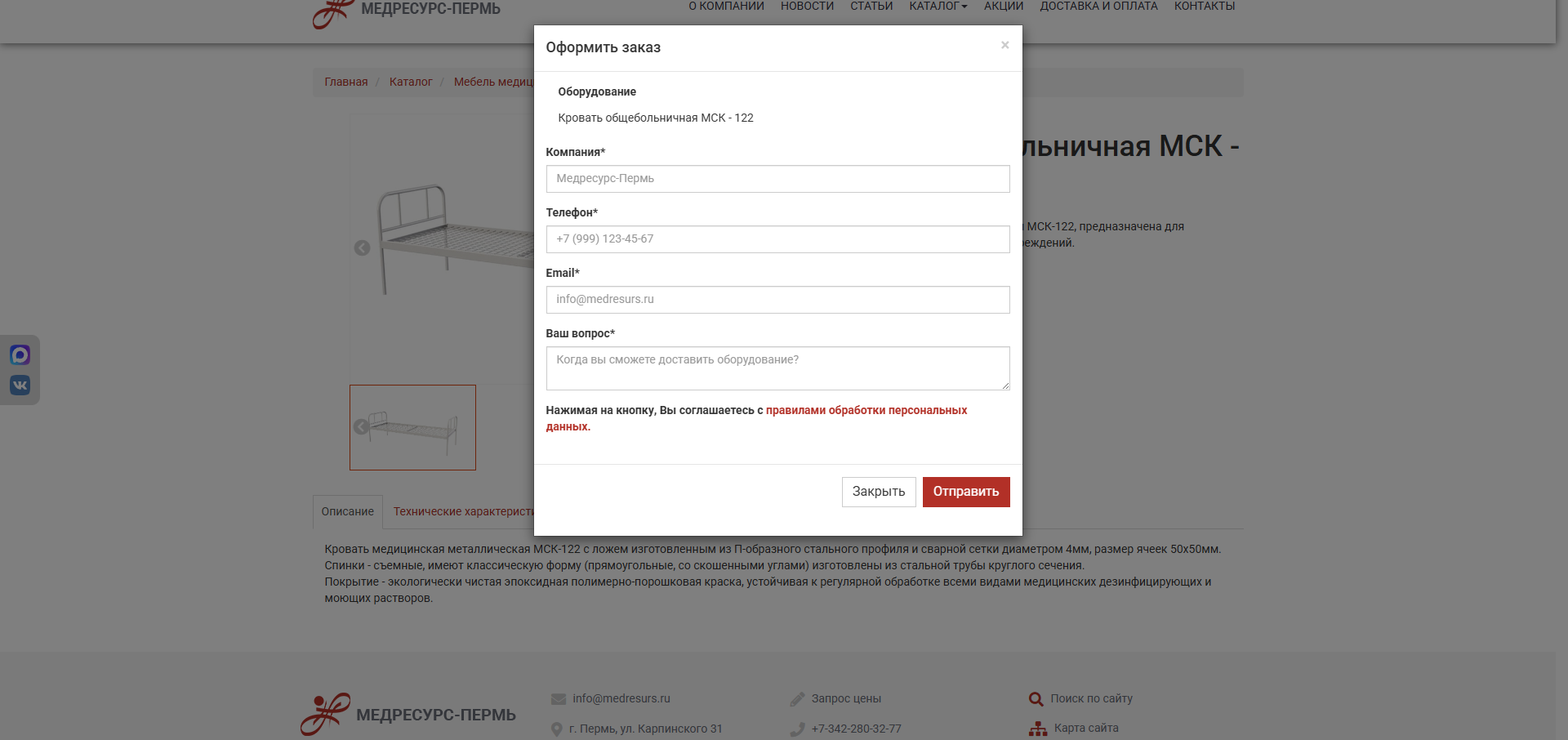This screenshot has height=740, width=1568.
Task: Dismiss the dialog with Закрыть button
Action: click(879, 492)
